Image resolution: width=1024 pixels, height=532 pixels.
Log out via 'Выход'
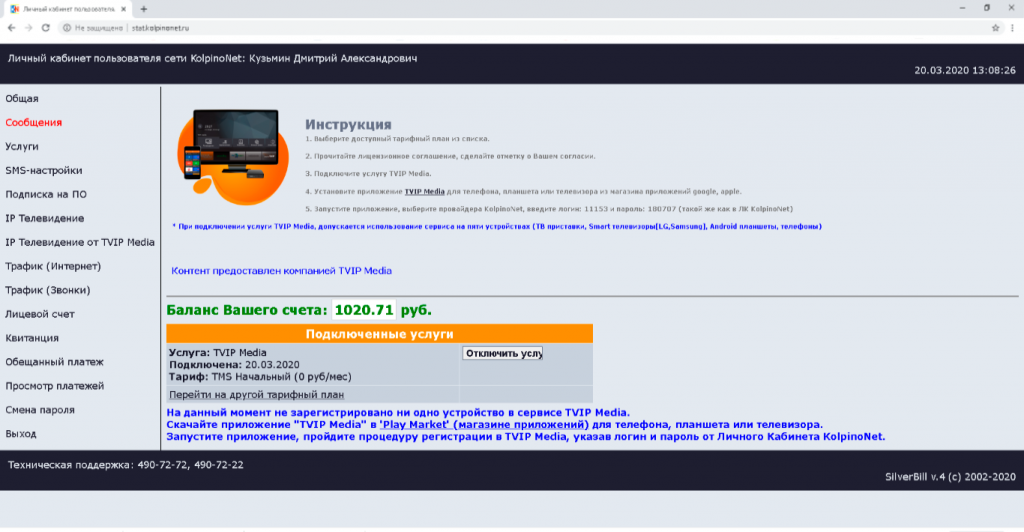(21, 434)
